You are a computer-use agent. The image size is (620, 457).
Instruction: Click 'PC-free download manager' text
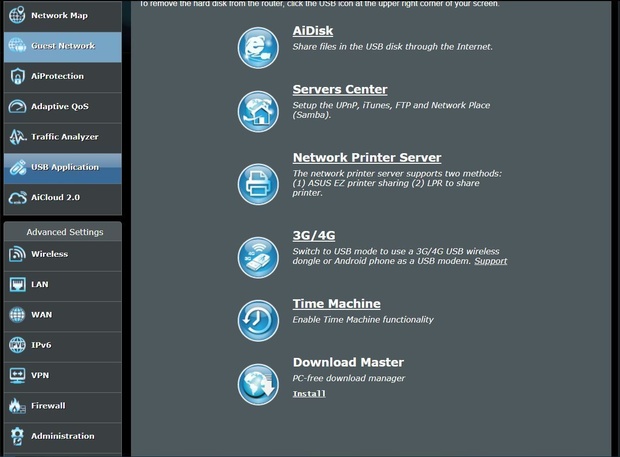(349, 378)
